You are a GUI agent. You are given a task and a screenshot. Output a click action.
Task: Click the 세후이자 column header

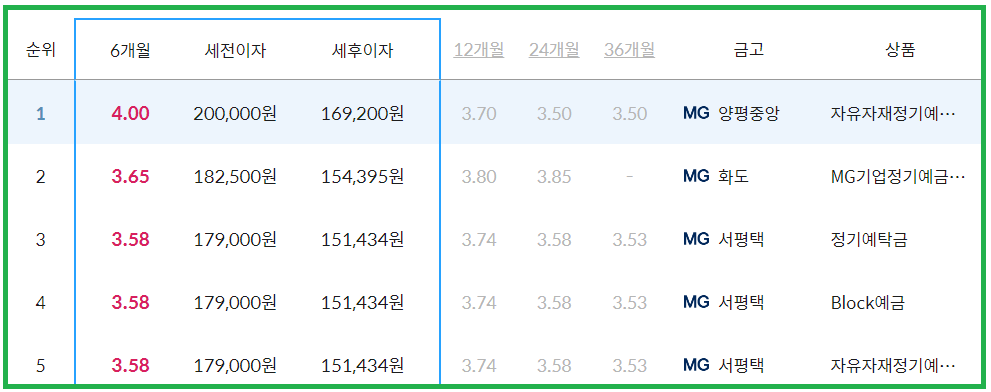pyautogui.click(x=362, y=51)
